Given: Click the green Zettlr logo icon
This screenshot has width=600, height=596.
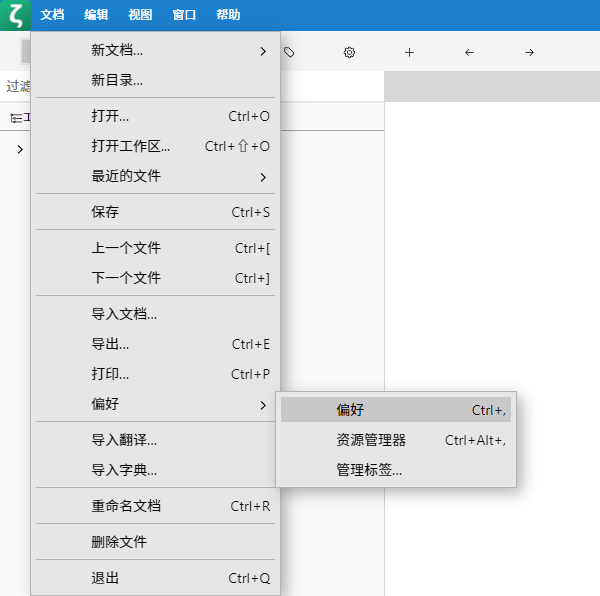Looking at the screenshot, I should click(x=15, y=15).
